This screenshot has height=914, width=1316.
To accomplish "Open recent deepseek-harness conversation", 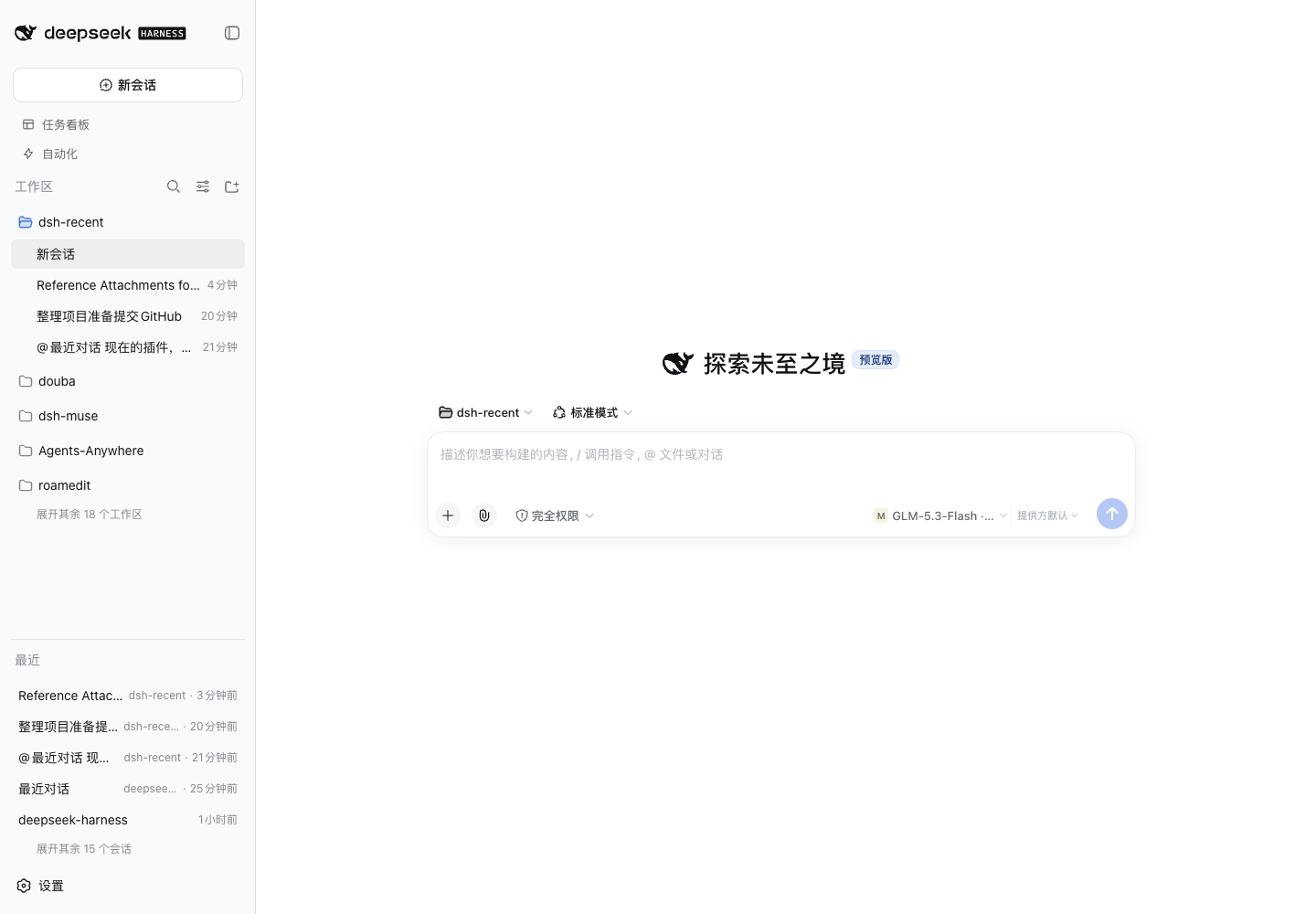I will coord(128,820).
